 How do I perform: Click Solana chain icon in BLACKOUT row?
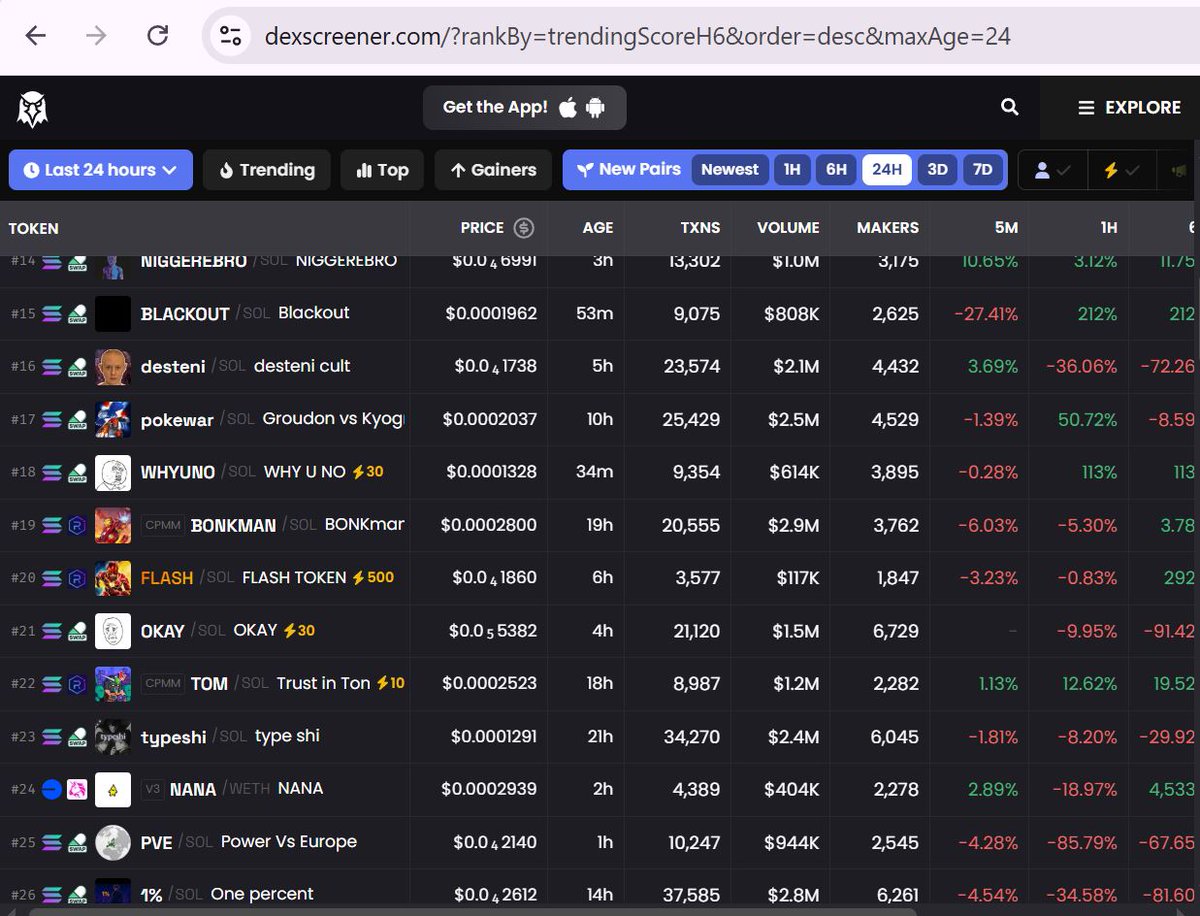coord(52,314)
